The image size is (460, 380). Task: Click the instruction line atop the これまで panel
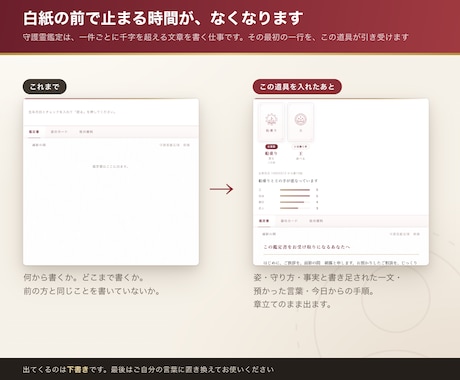72,112
